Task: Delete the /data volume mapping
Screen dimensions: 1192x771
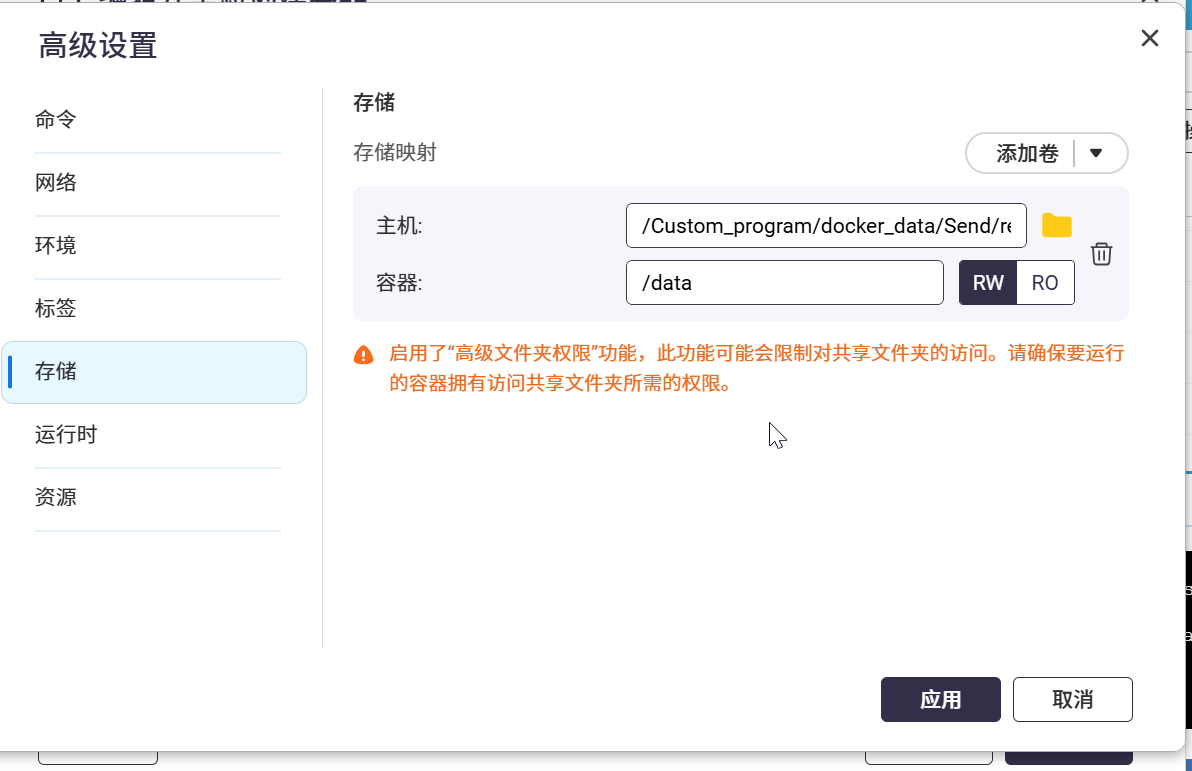Action: (x=1101, y=254)
